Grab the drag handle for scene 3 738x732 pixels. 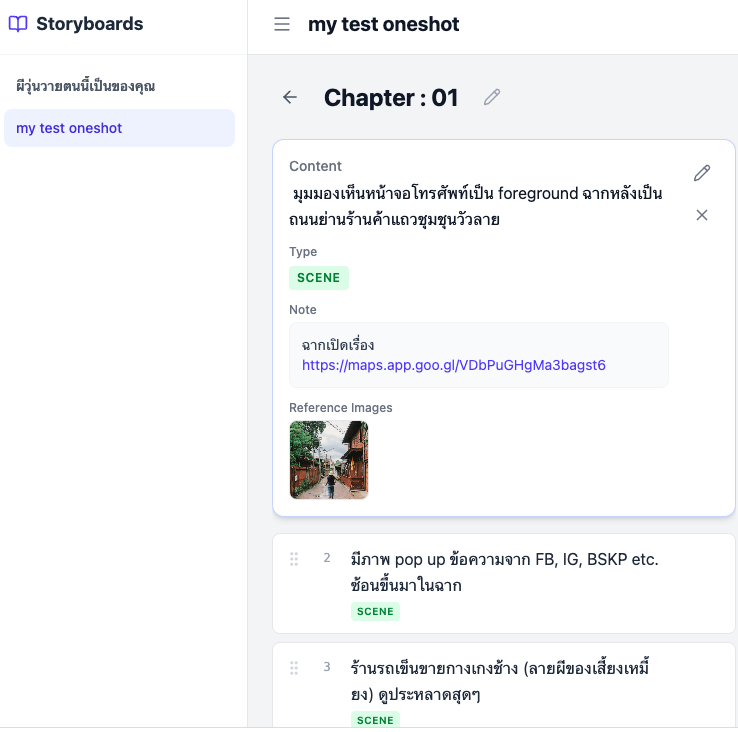click(x=294, y=668)
